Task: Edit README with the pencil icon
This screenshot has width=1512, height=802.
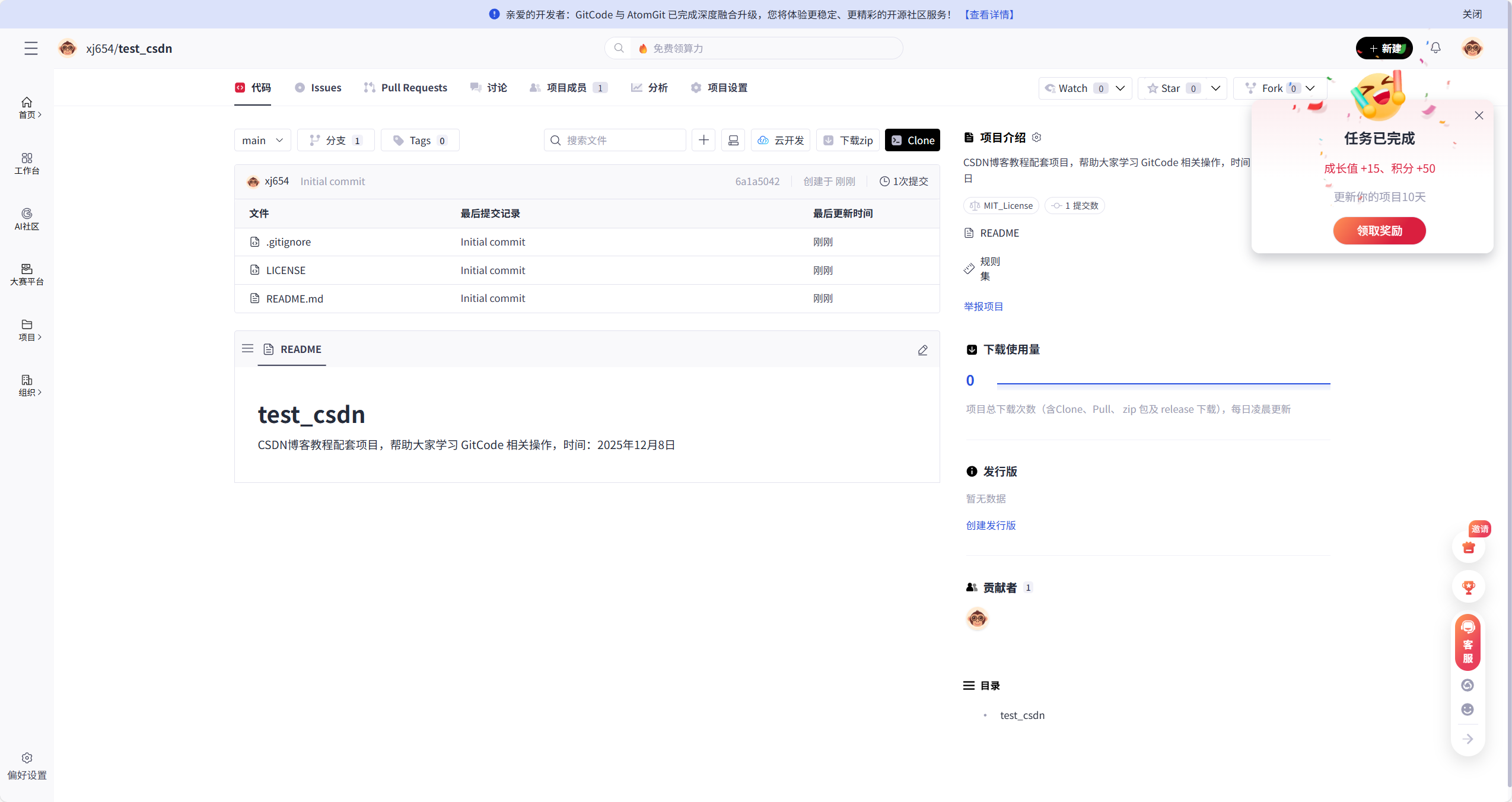Action: coord(922,350)
